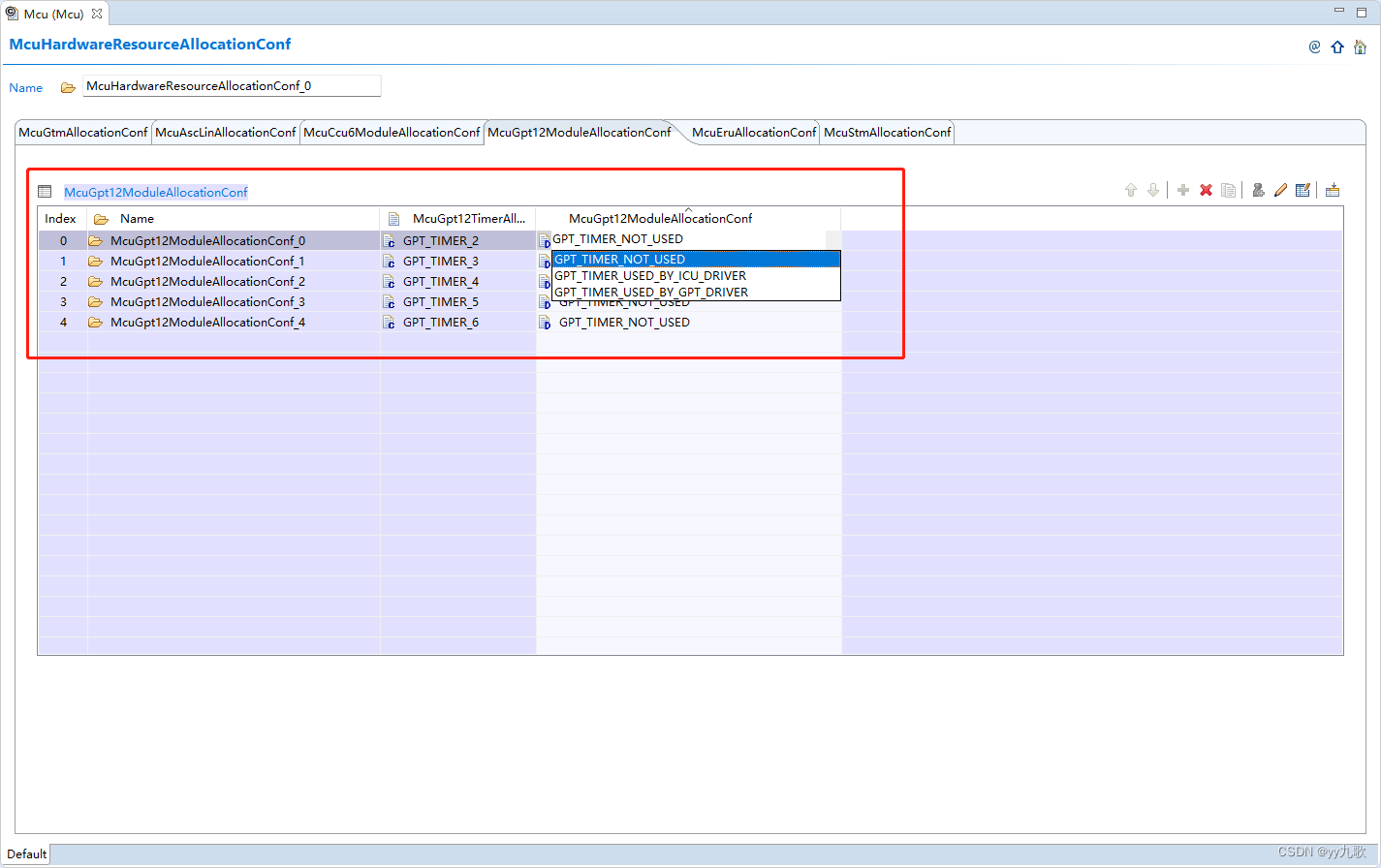Screen dimensions: 1381x868
Task: Click the GPT_TIMER_2 cell
Action: tap(458, 241)
